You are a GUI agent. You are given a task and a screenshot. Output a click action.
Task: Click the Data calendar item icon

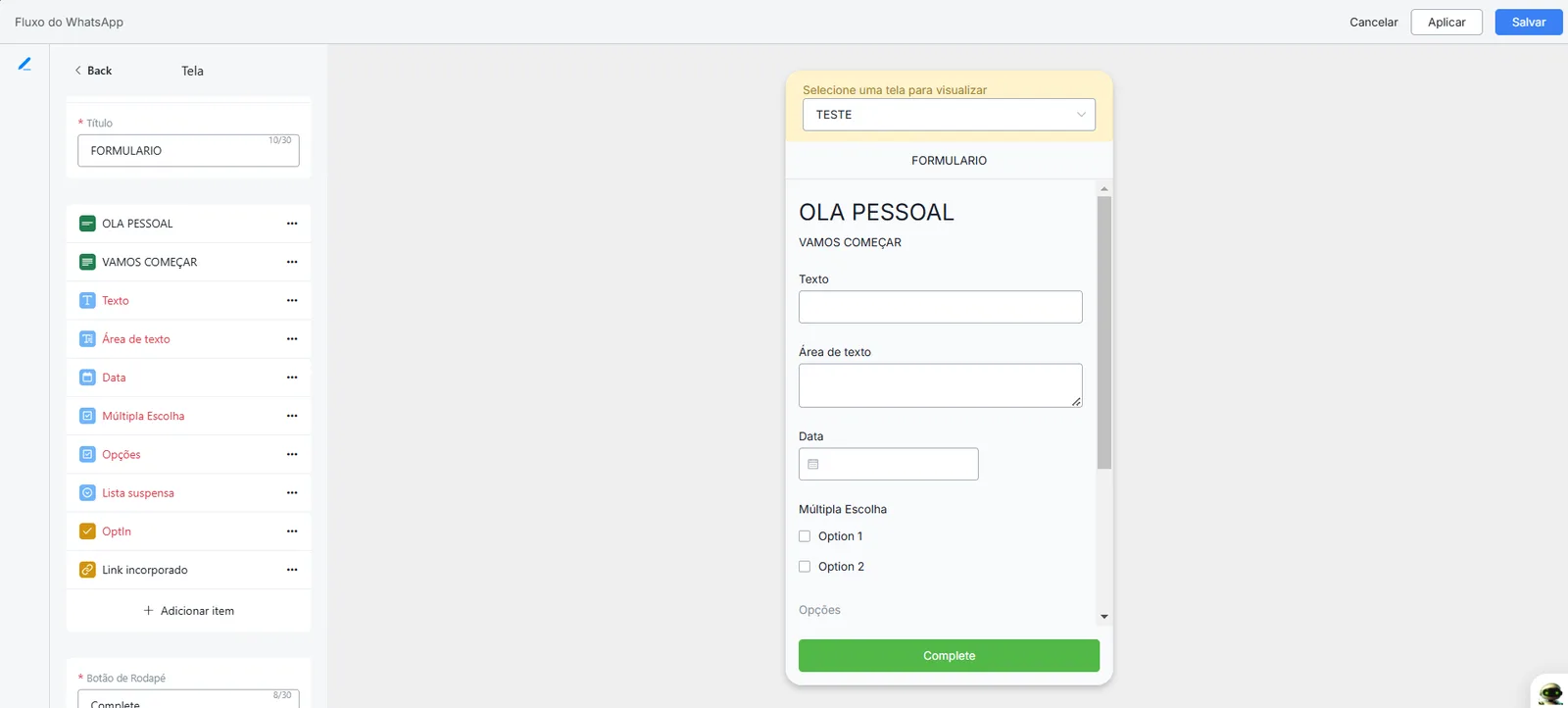click(87, 378)
